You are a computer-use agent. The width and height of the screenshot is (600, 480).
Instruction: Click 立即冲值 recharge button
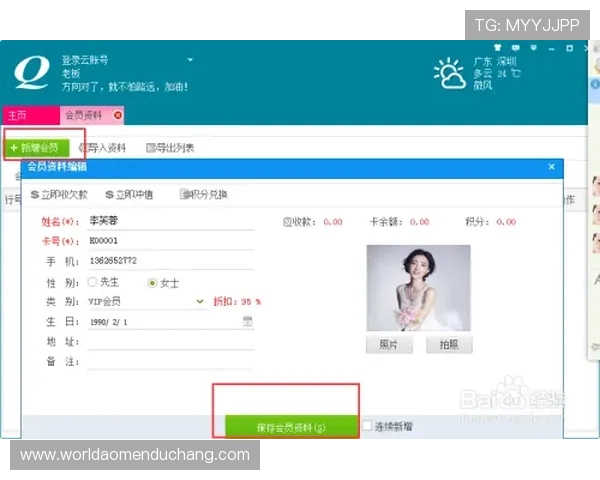[129, 195]
